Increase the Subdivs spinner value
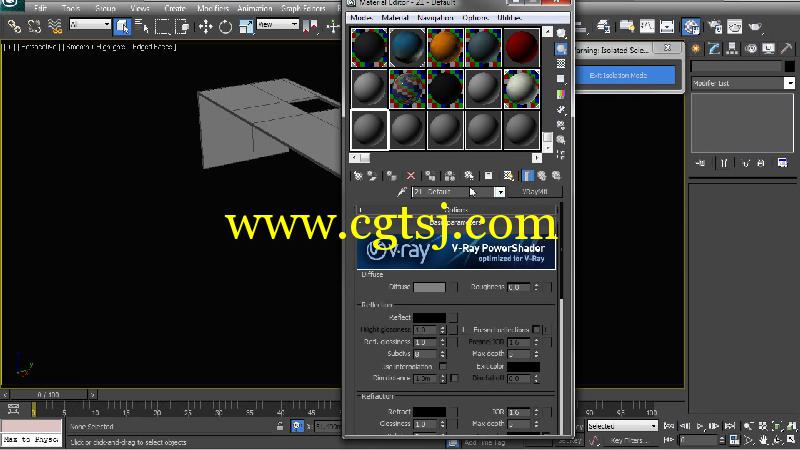 442,351
